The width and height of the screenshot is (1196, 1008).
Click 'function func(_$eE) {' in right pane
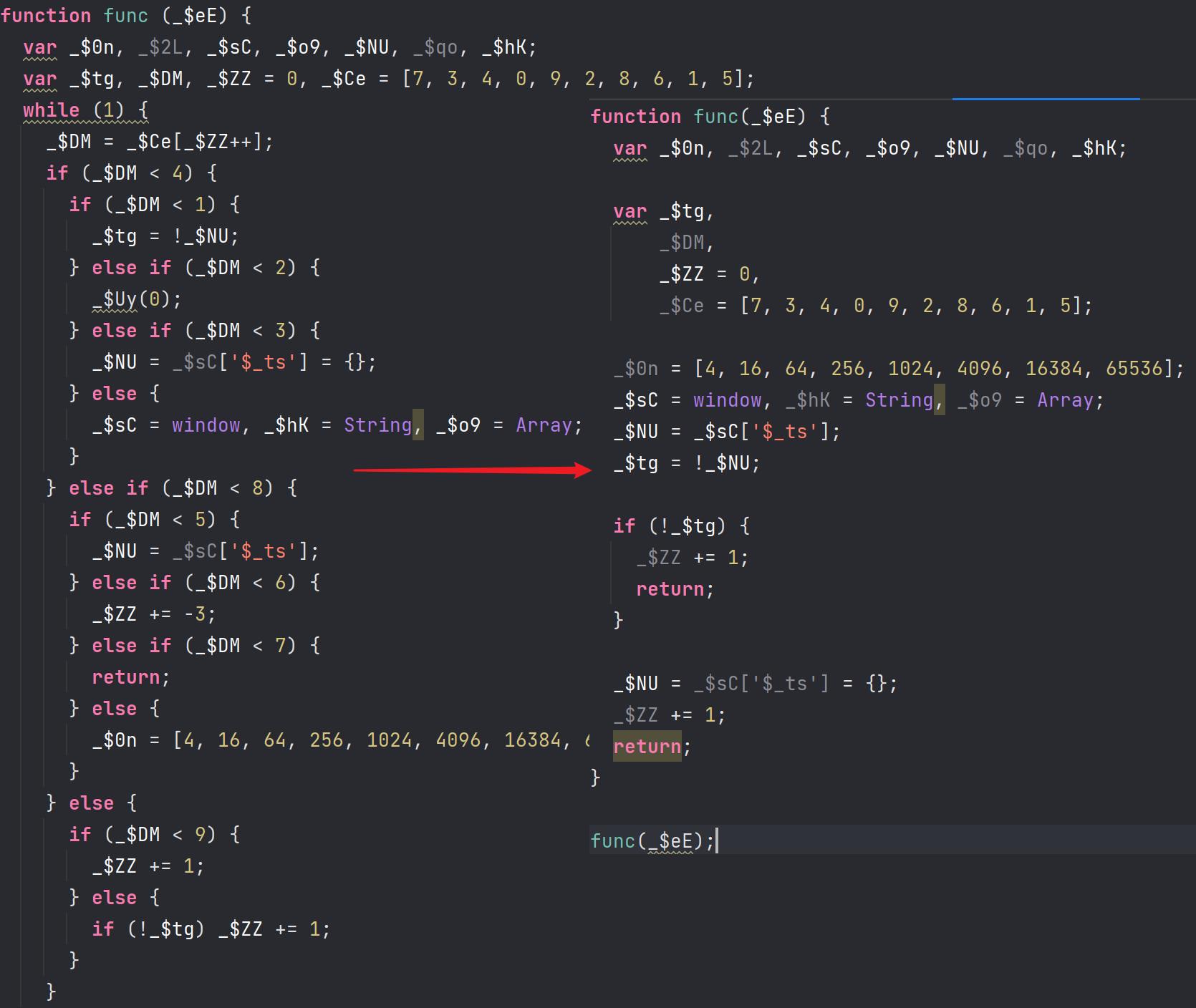710,117
